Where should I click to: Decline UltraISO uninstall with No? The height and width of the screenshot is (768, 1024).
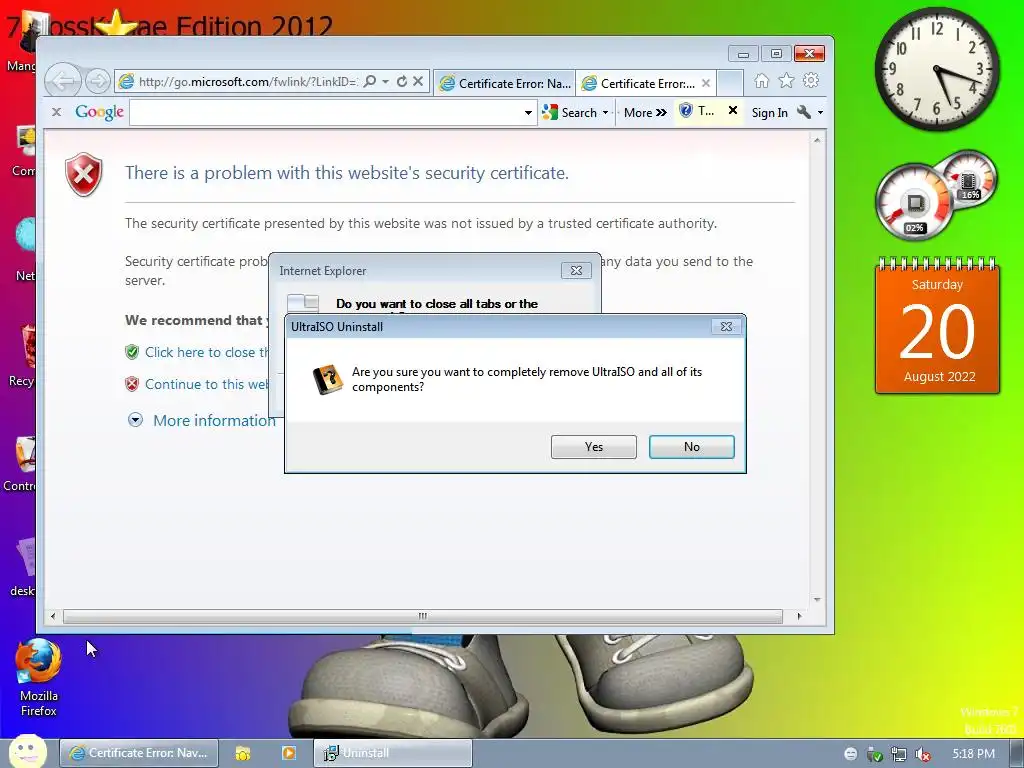pos(692,447)
